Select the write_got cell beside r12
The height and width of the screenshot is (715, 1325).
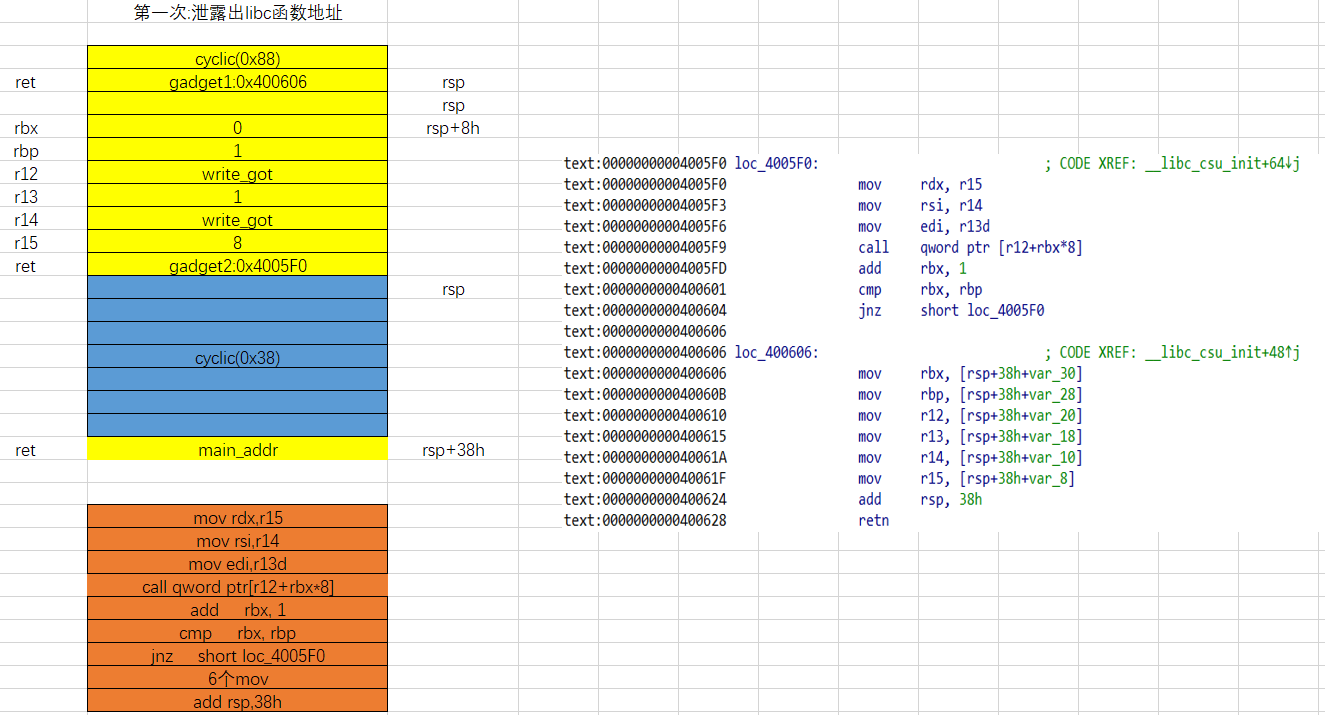[238, 174]
